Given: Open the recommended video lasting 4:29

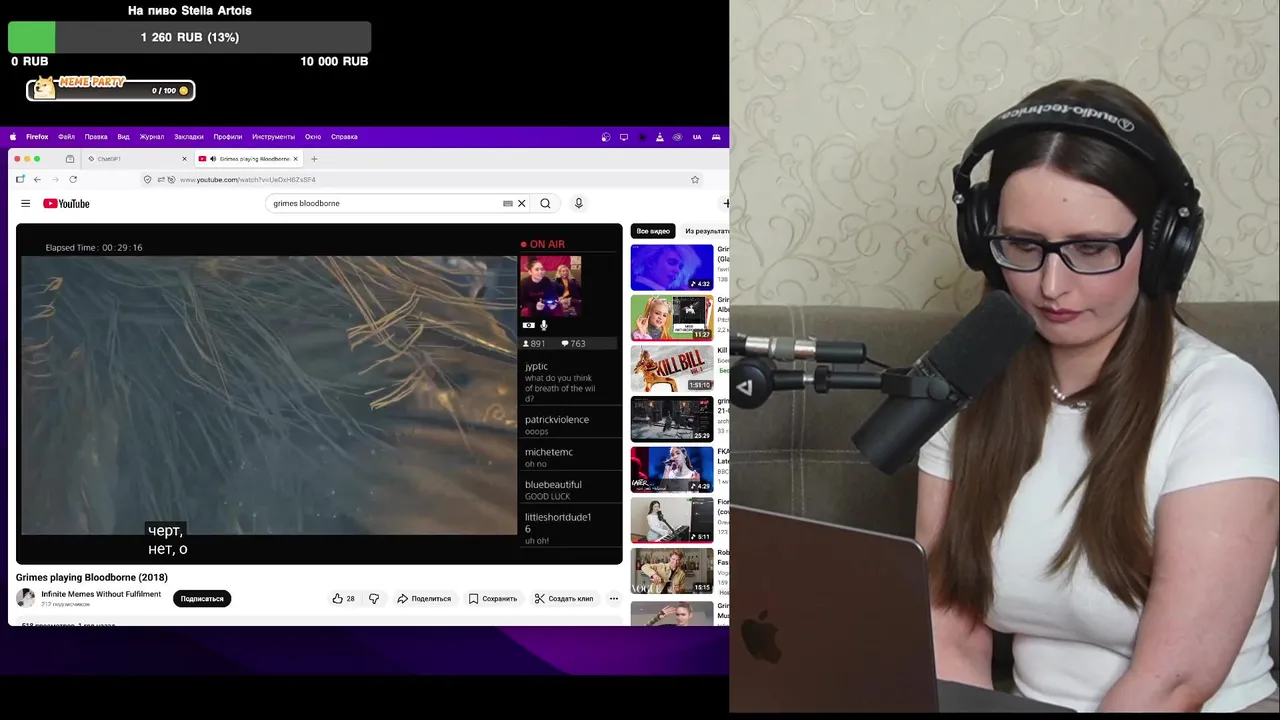Looking at the screenshot, I should [x=672, y=469].
